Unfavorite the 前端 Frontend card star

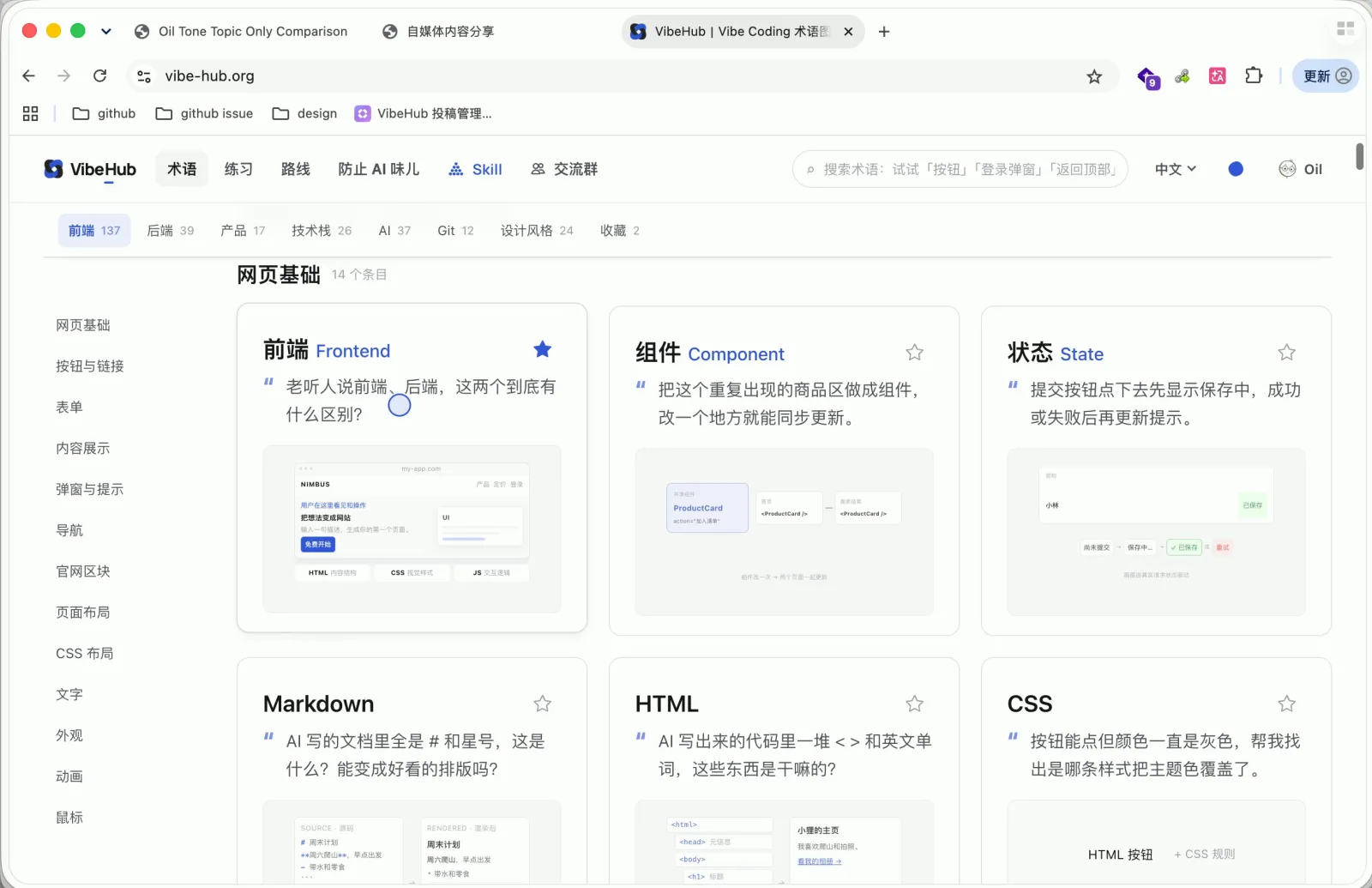click(x=542, y=349)
